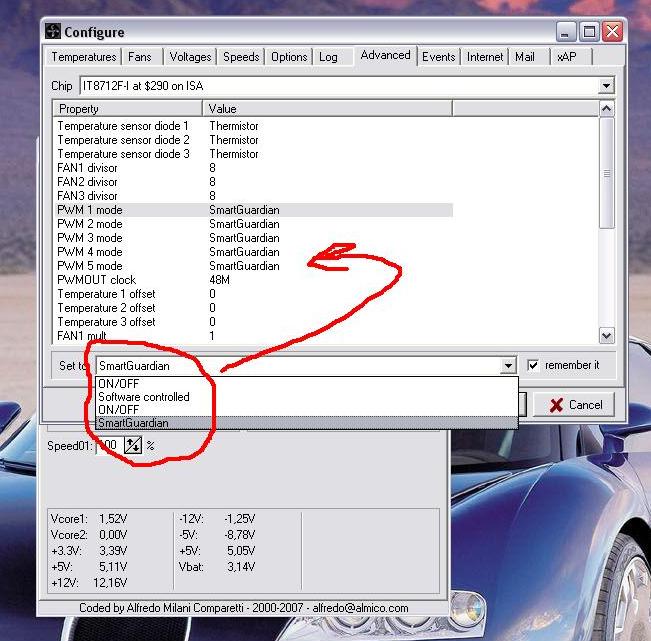
Task: Click the Speed01 spinner arrows
Action: 133,445
